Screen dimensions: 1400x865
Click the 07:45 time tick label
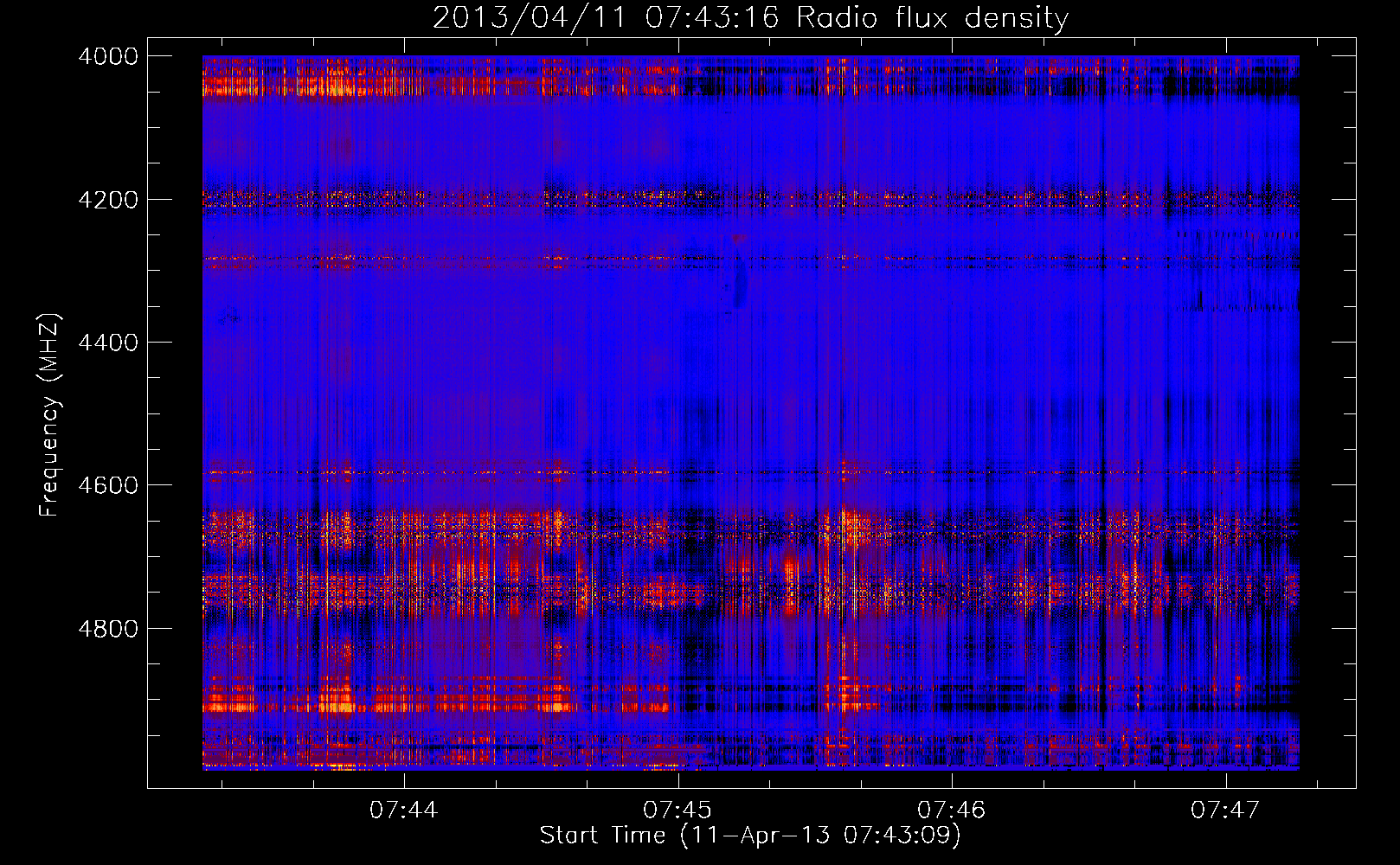point(678,811)
